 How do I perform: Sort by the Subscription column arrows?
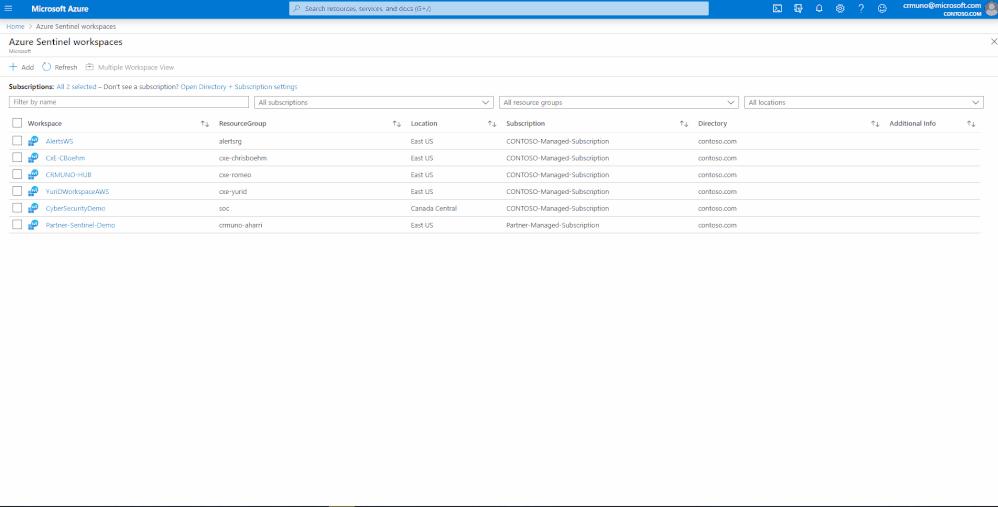coord(684,123)
